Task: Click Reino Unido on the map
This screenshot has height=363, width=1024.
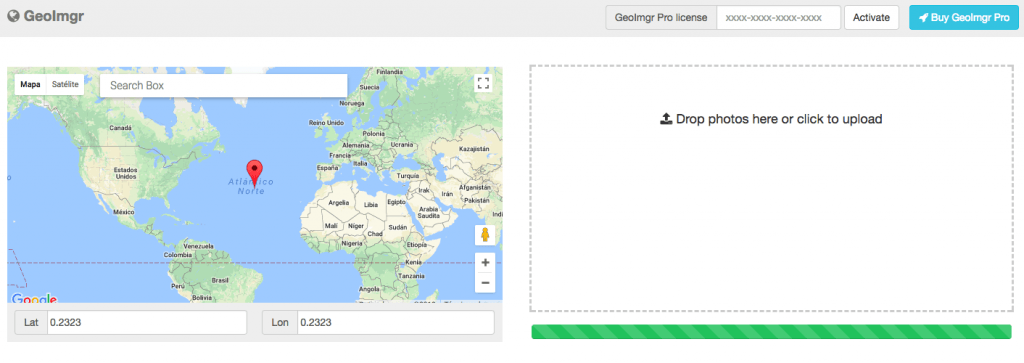Action: pos(326,123)
